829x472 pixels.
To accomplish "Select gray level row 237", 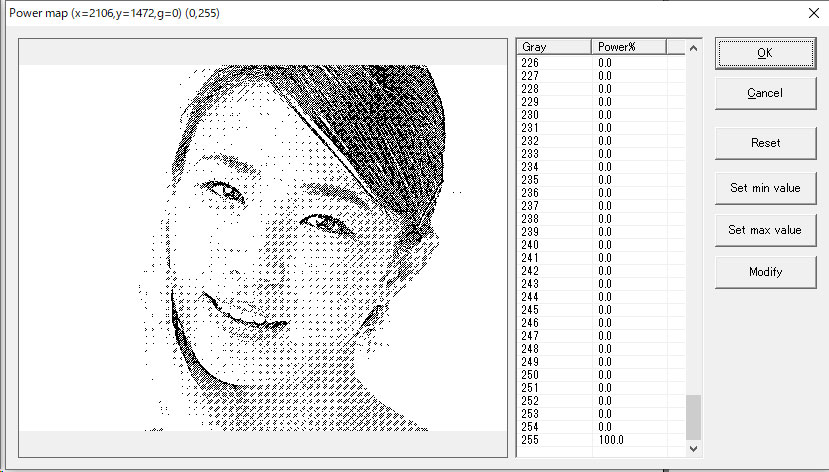I will [x=601, y=206].
